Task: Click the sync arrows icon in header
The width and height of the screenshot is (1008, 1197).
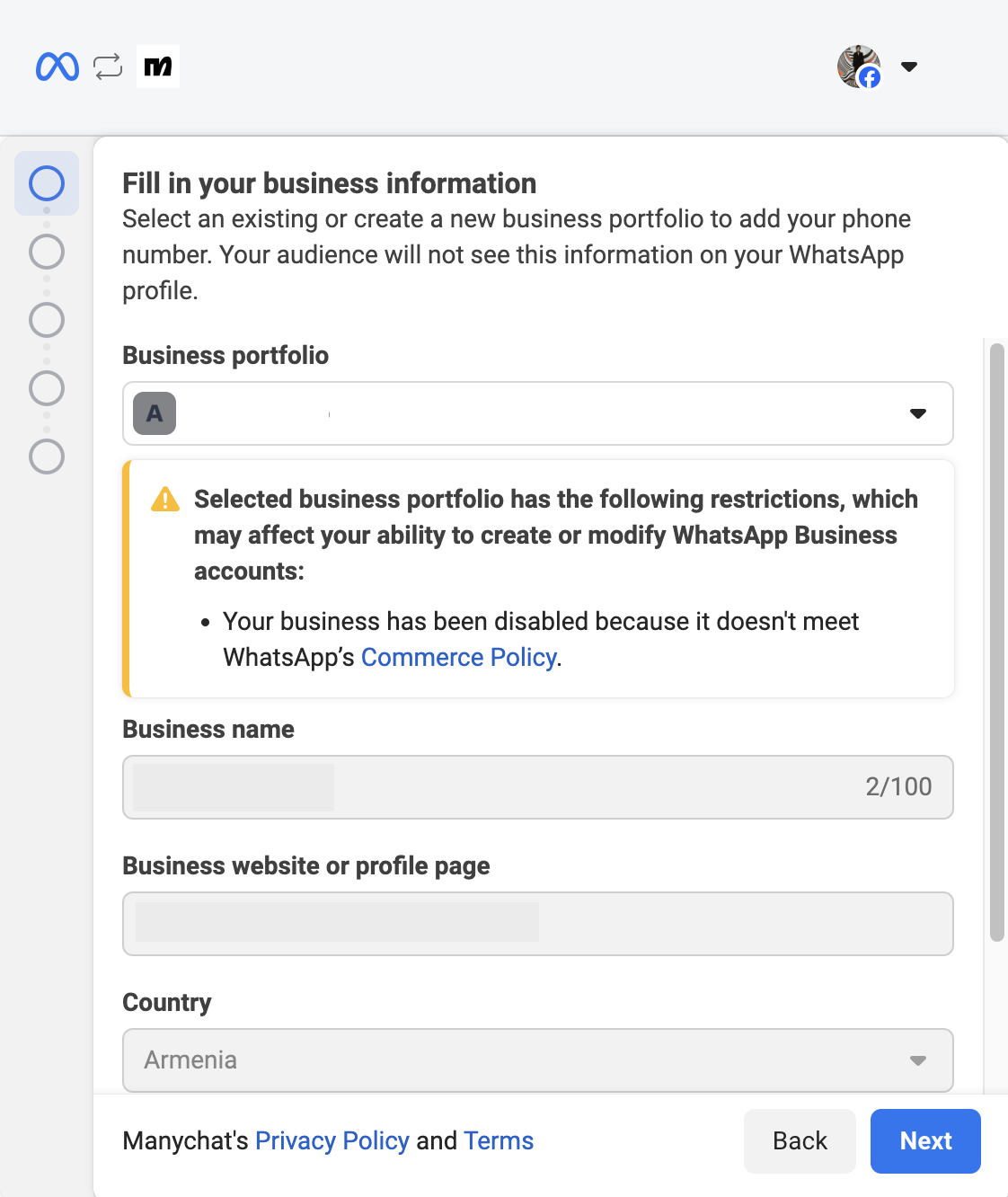Action: (108, 66)
